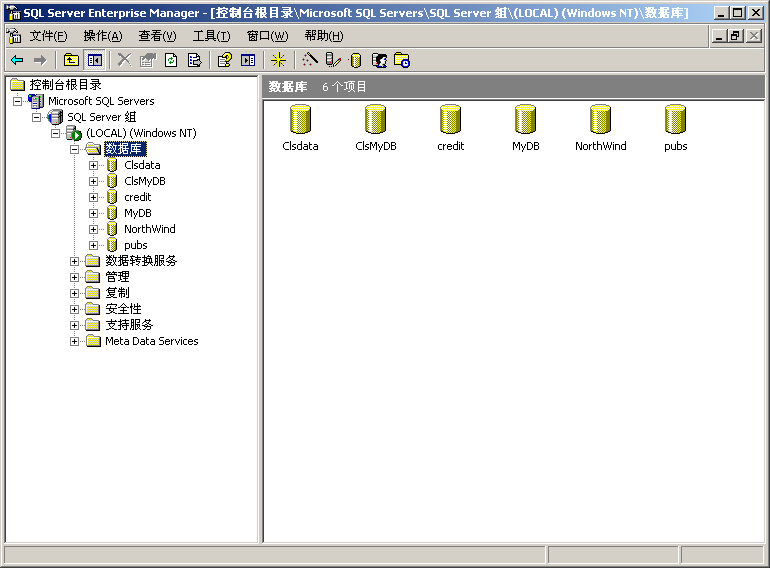Screen dimensions: 770x568
Task: Click NorthWind database icon in right pane
Action: coord(601,119)
